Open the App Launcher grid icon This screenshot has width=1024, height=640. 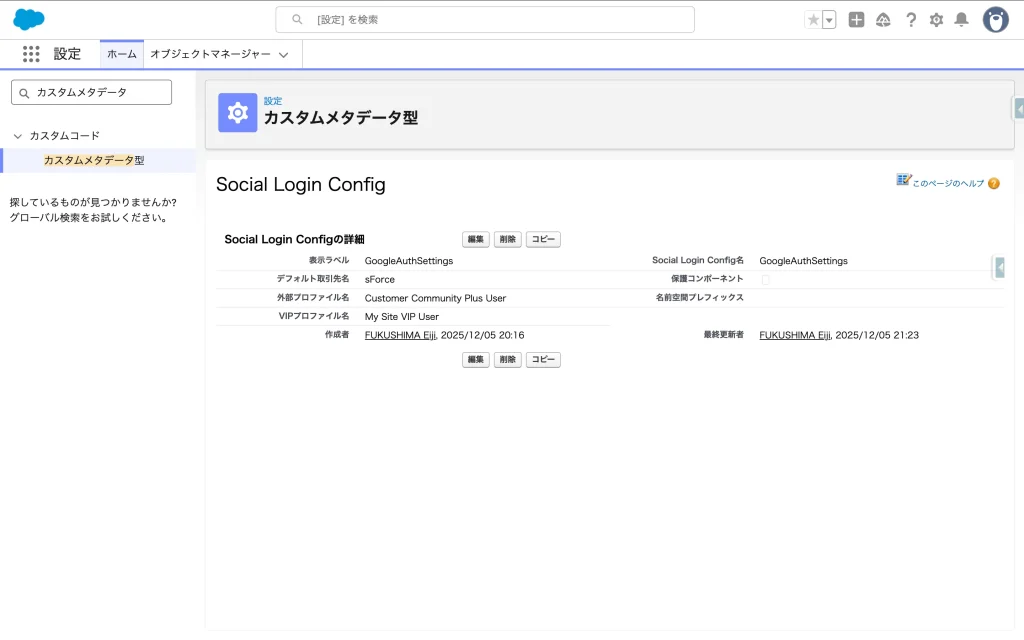tap(31, 54)
